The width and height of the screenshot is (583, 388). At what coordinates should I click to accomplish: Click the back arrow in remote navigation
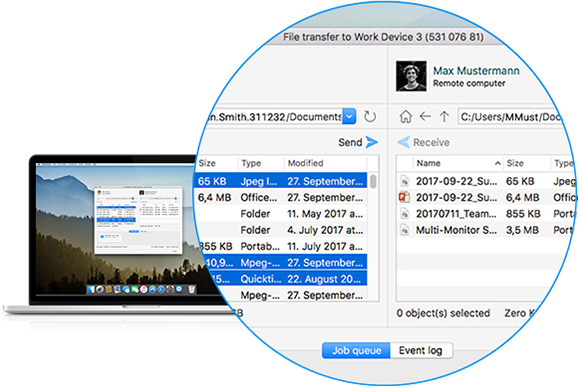click(425, 117)
